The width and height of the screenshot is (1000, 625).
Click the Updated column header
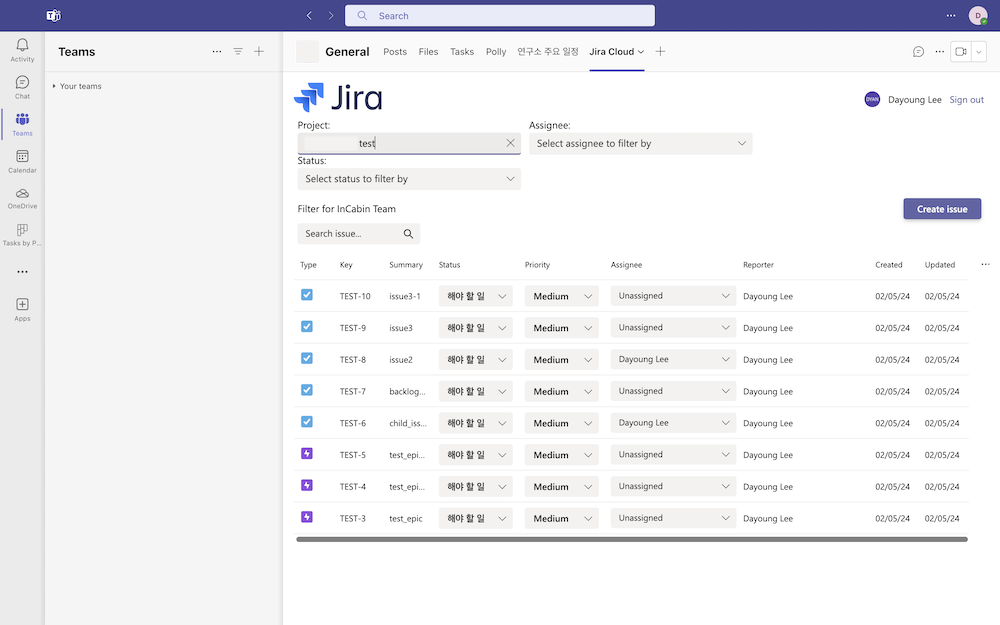pos(940,265)
